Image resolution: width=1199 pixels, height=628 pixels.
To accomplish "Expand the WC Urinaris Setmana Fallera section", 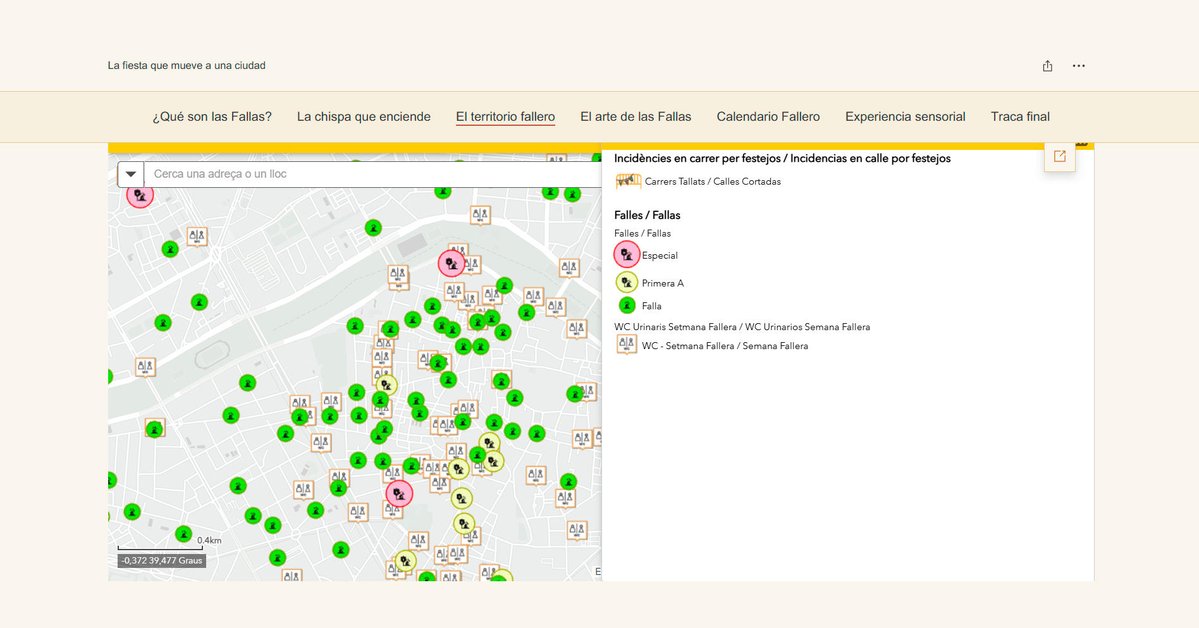I will pyautogui.click(x=742, y=326).
